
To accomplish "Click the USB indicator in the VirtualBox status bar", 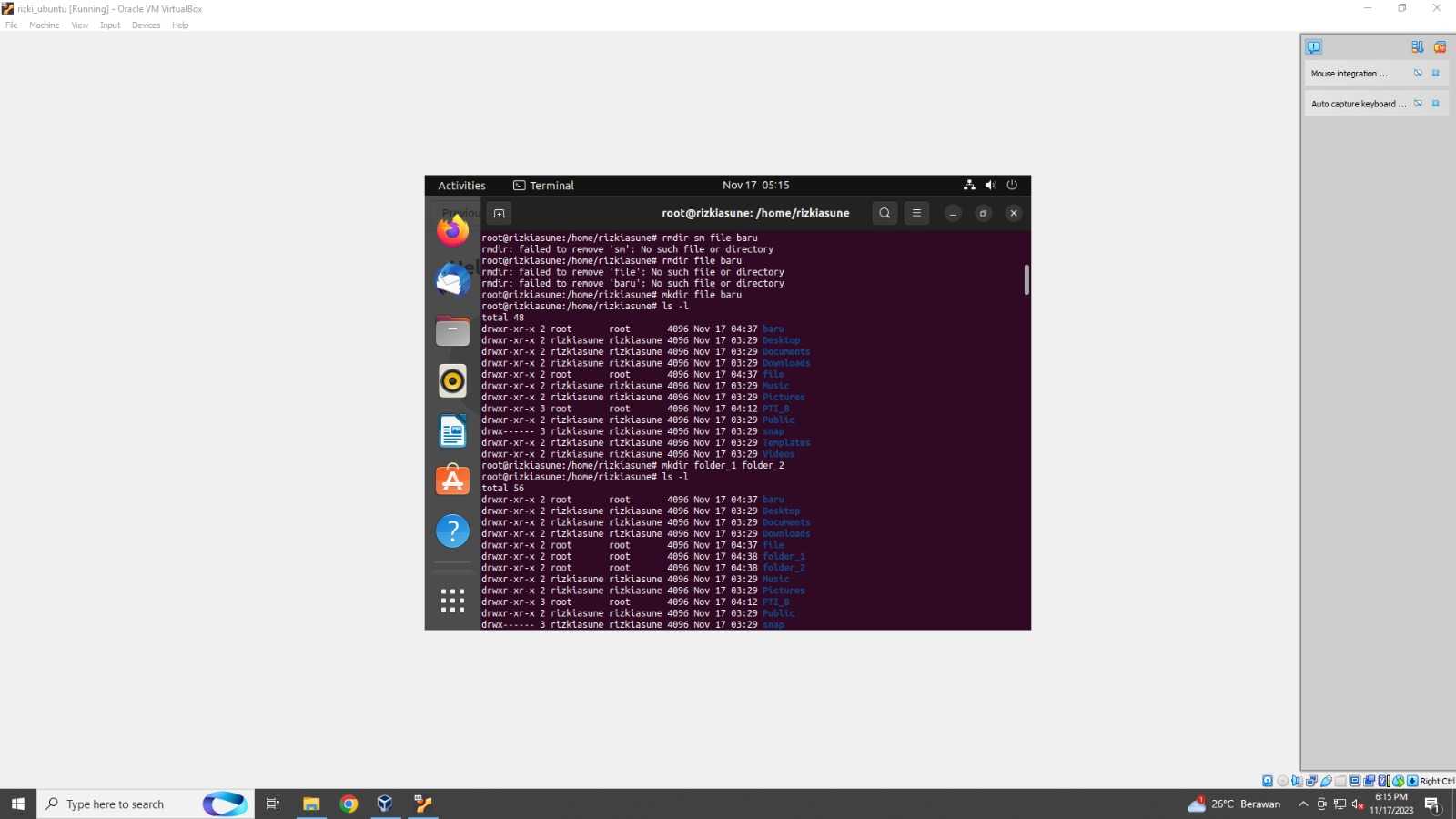I will tap(1327, 781).
